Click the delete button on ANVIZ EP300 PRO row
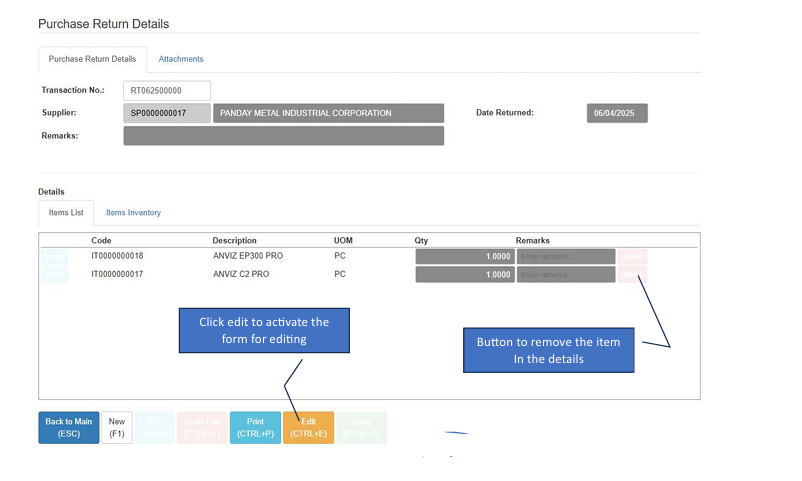Image resolution: width=802 pixels, height=481 pixels. click(632, 256)
